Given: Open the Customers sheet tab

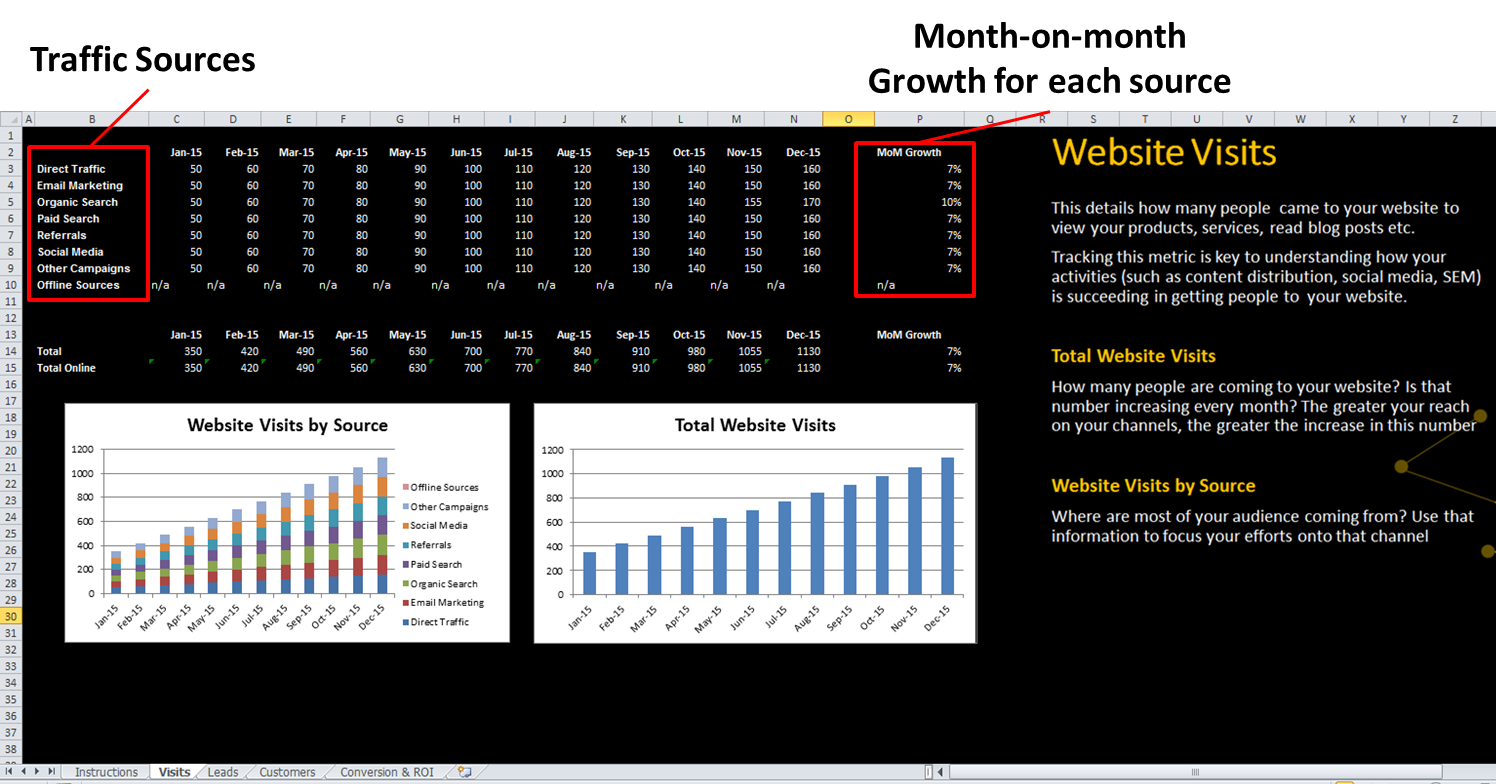Looking at the screenshot, I should click(x=287, y=772).
